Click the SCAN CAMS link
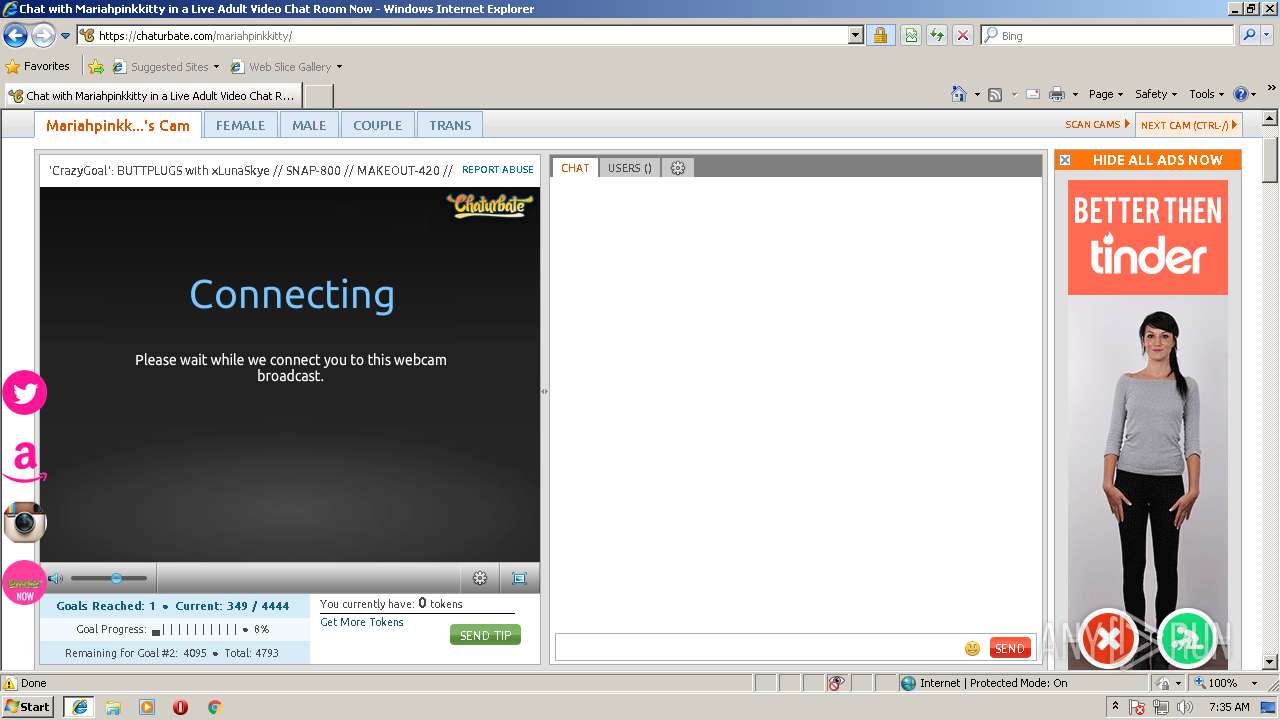This screenshot has width=1280, height=720. point(1097,125)
